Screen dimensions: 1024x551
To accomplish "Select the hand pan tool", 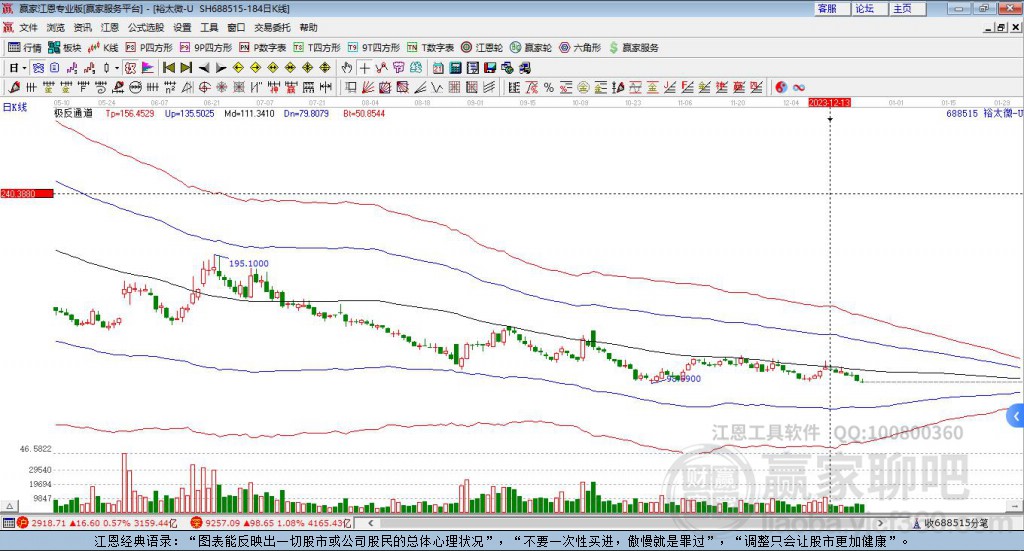I will point(347,68).
